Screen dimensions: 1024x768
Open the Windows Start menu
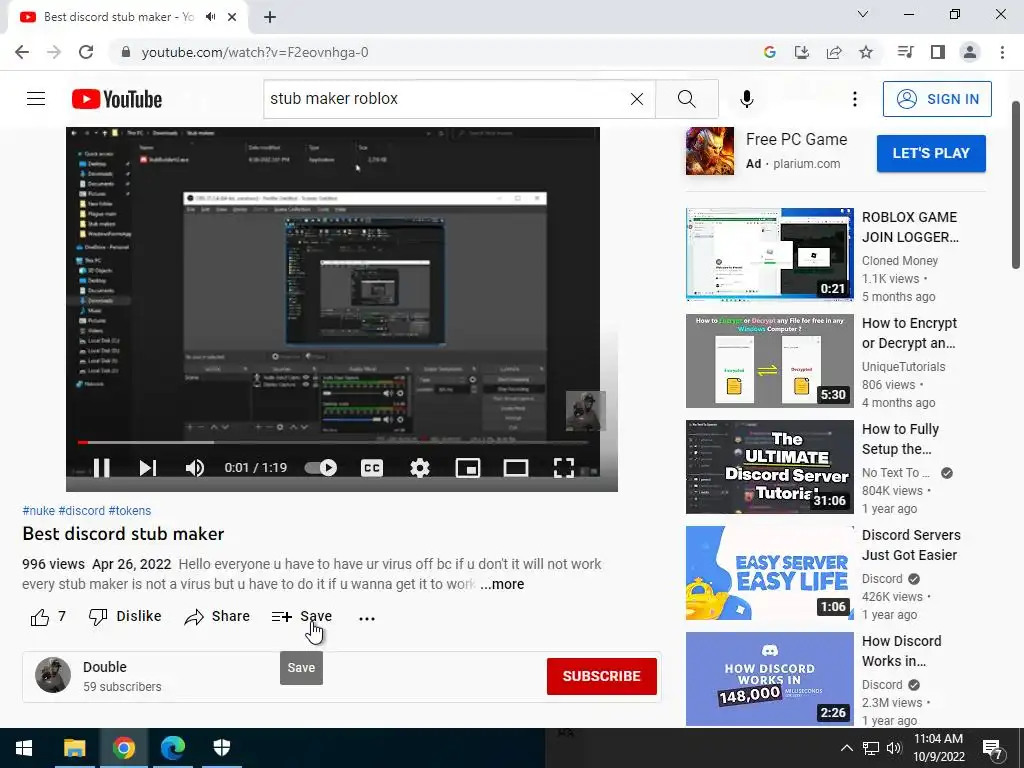pos(24,748)
